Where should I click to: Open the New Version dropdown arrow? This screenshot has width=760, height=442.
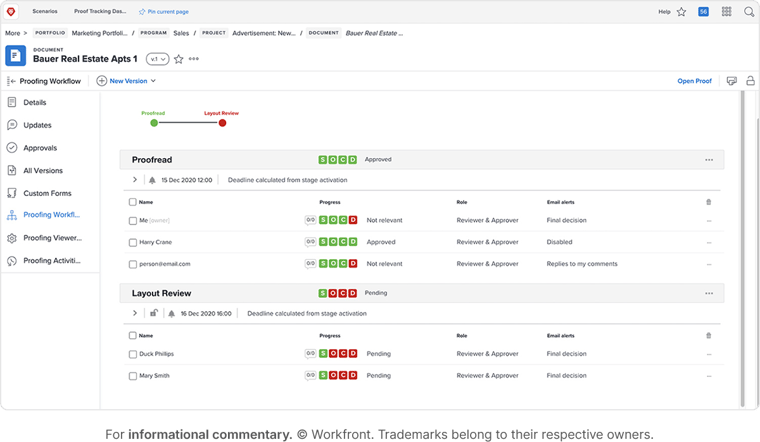click(153, 81)
